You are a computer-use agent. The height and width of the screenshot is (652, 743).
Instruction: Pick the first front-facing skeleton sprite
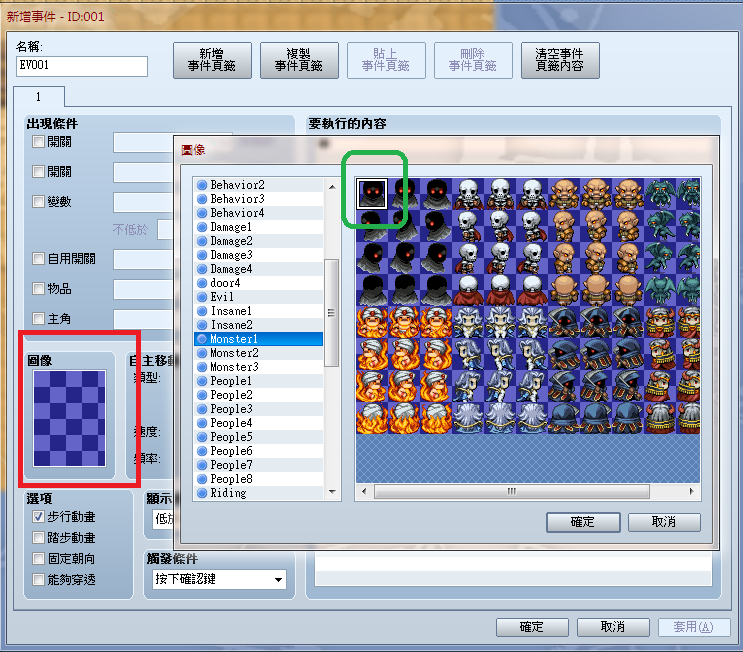tap(468, 194)
